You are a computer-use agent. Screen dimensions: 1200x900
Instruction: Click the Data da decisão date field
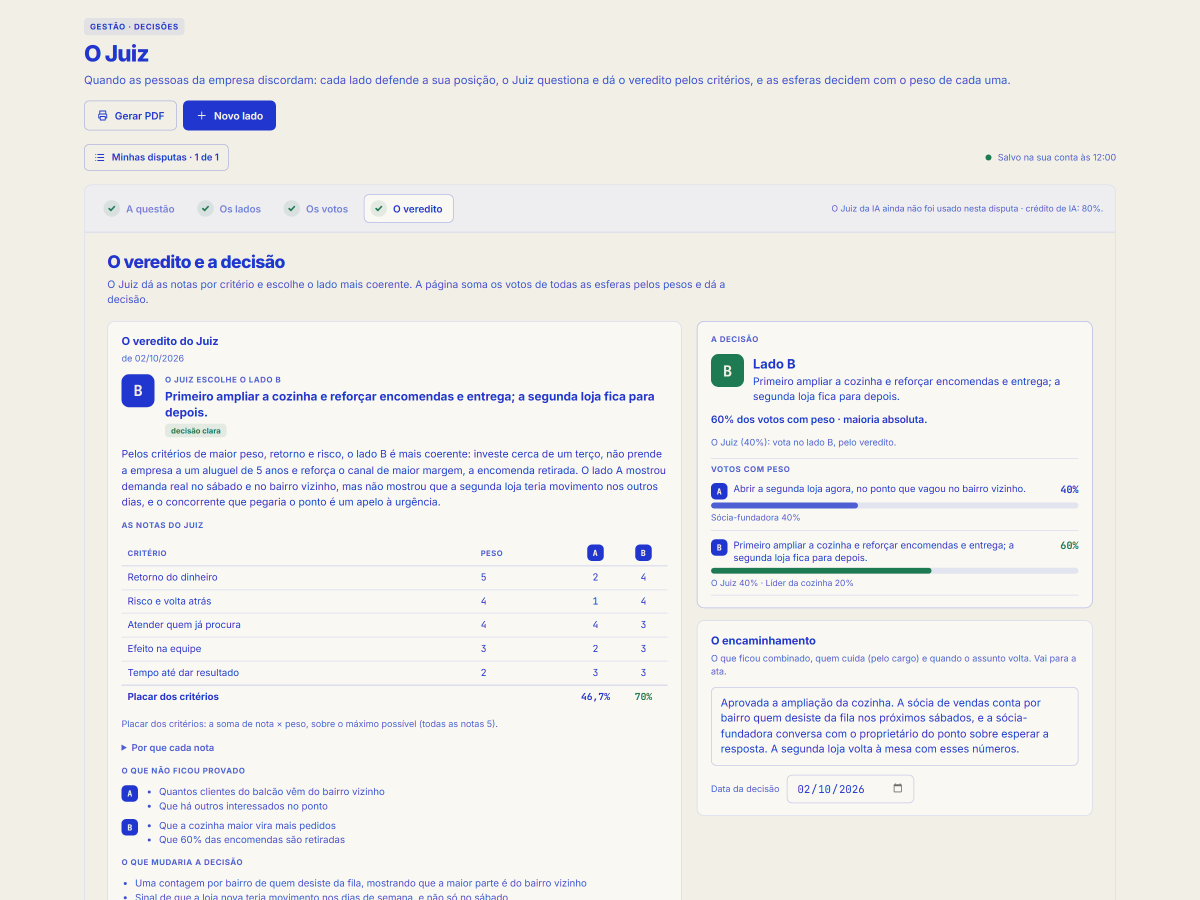coord(850,789)
